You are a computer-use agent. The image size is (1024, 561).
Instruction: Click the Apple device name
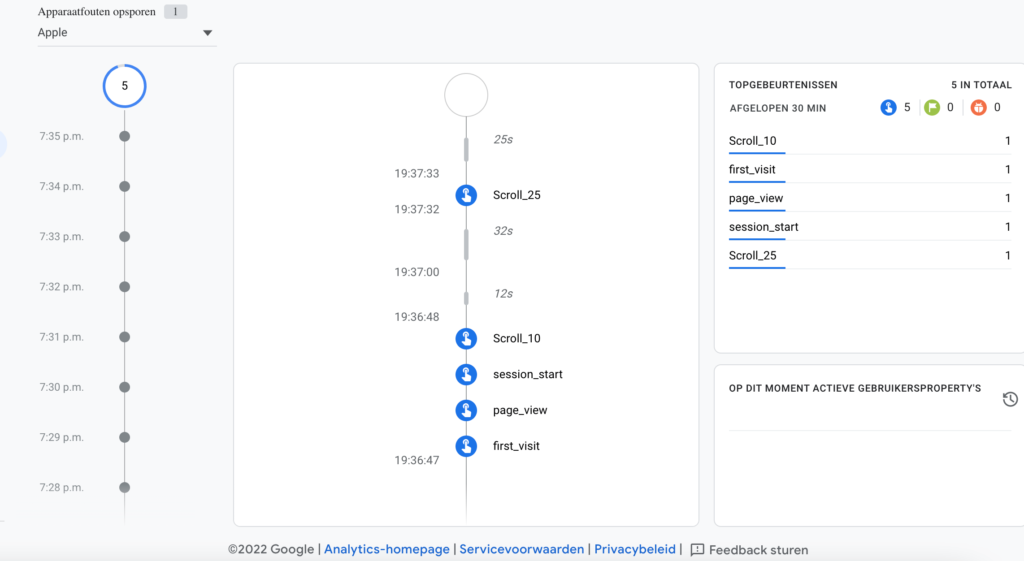point(52,33)
